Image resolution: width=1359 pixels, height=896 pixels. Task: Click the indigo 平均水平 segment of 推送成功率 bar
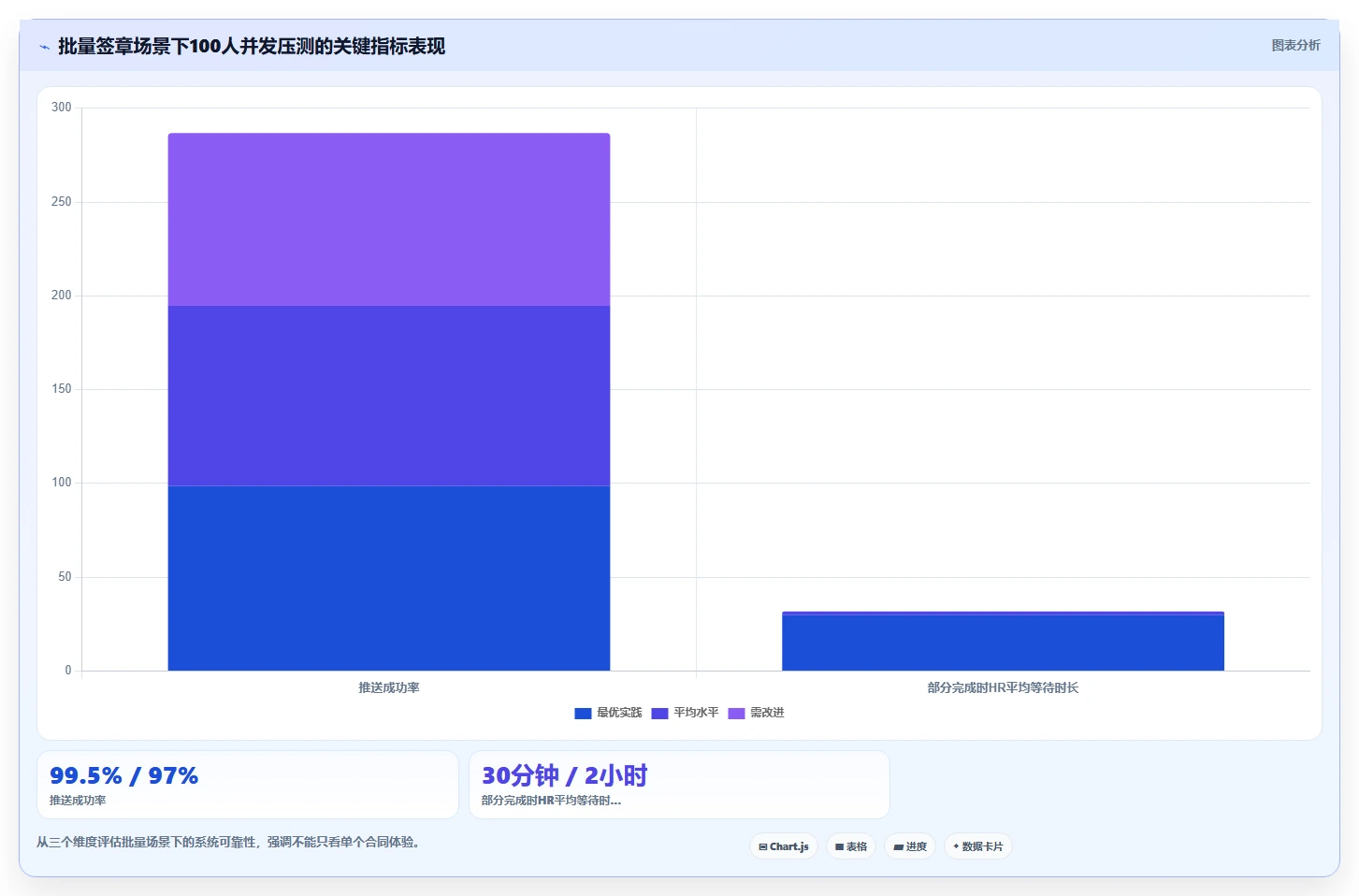[x=389, y=396]
